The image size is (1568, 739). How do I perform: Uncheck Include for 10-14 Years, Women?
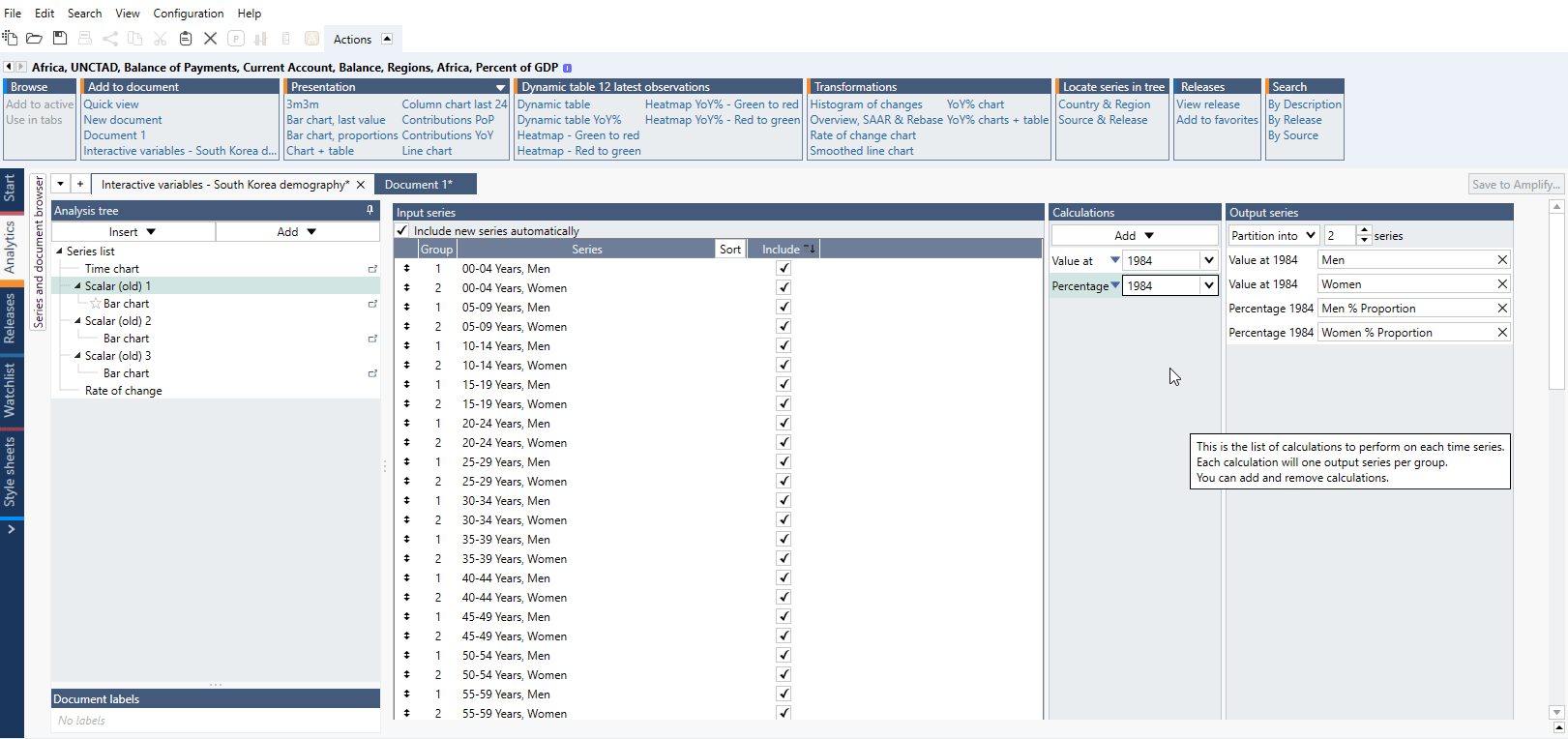tap(784, 366)
